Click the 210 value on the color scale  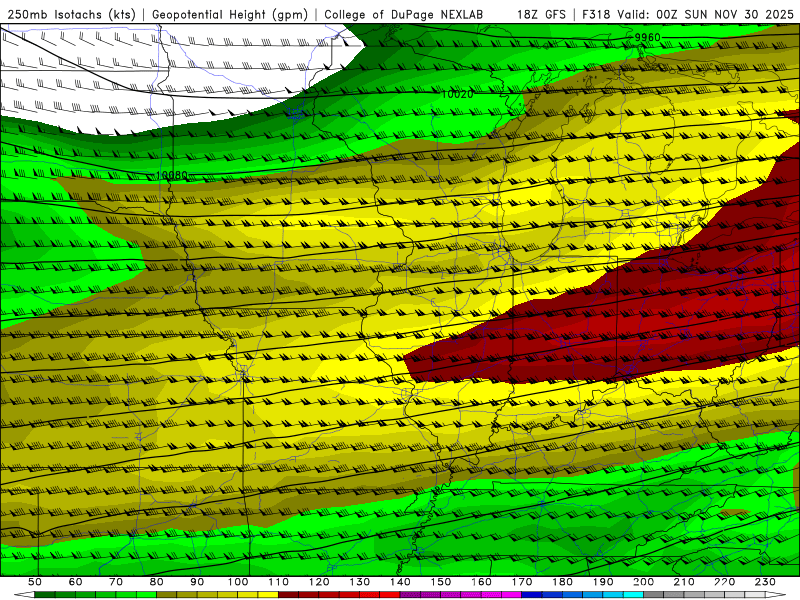684,582
